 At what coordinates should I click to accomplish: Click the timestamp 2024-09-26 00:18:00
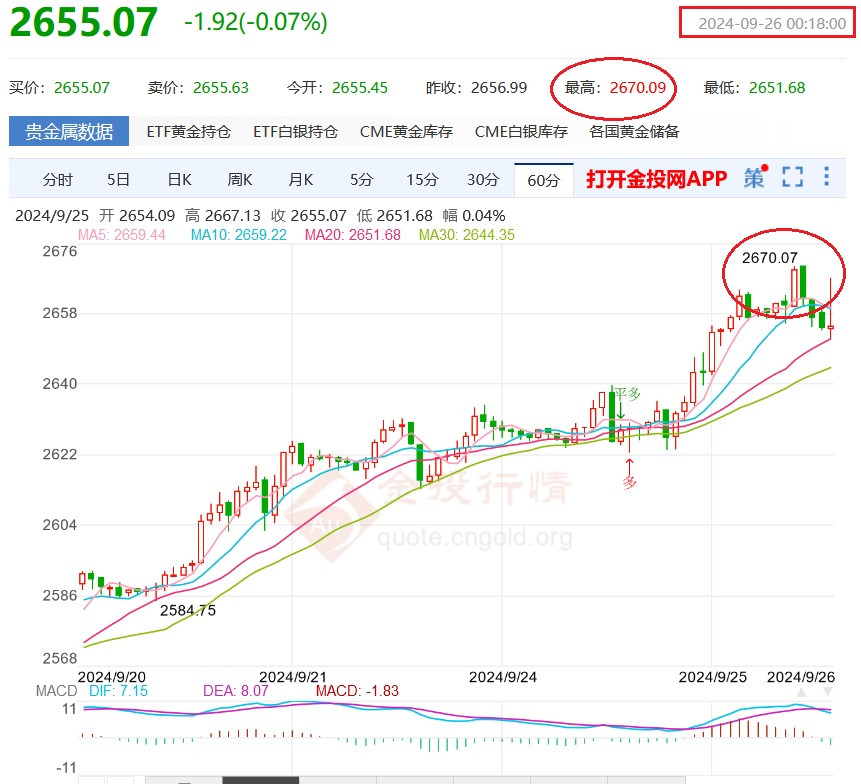tap(772, 24)
